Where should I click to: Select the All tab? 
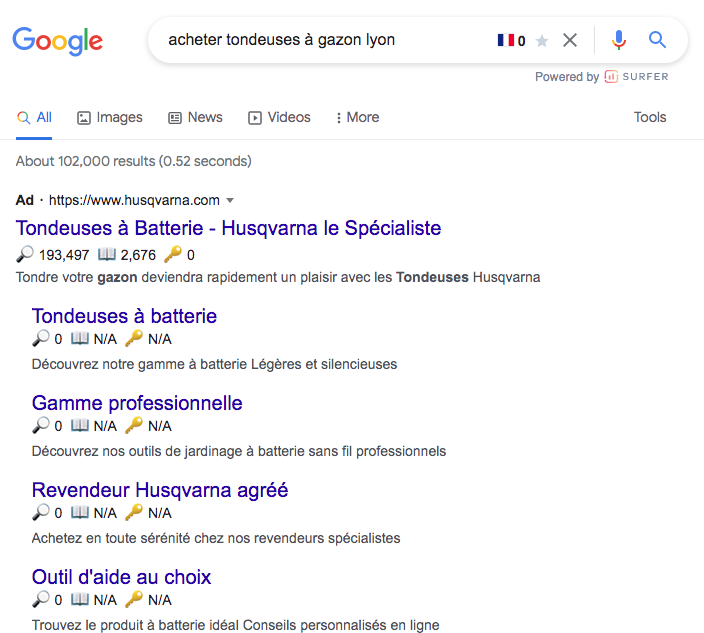pyautogui.click(x=34, y=118)
